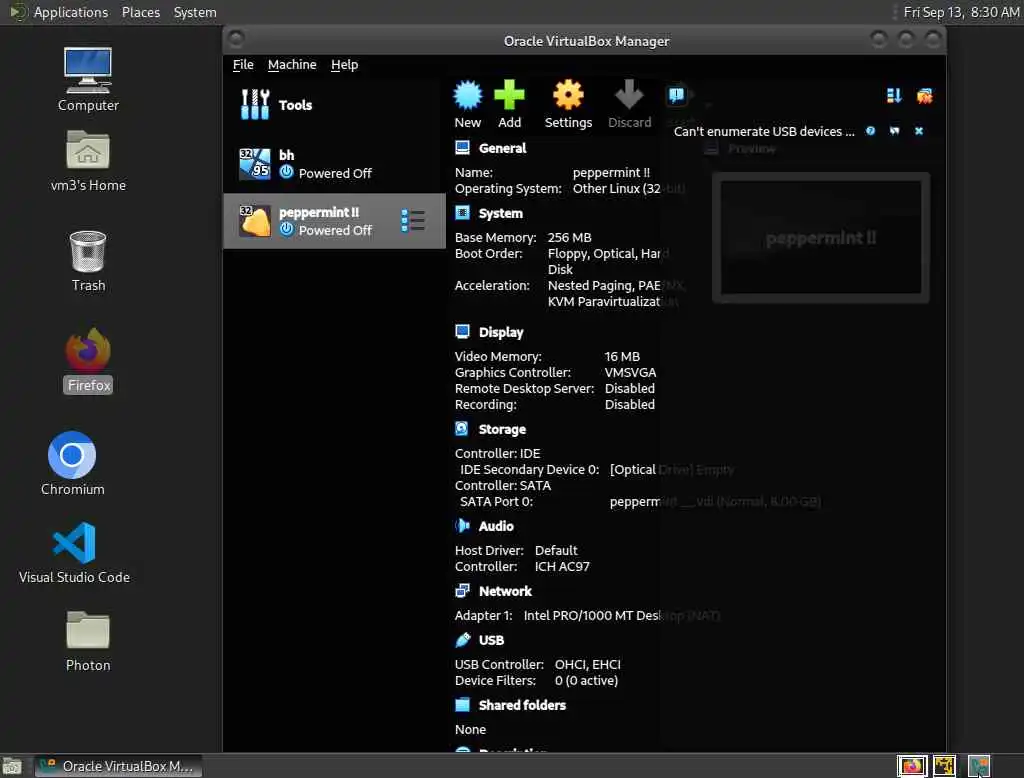Click the show desktop icon in bottom panel
1024x778 pixels.
coord(12,766)
